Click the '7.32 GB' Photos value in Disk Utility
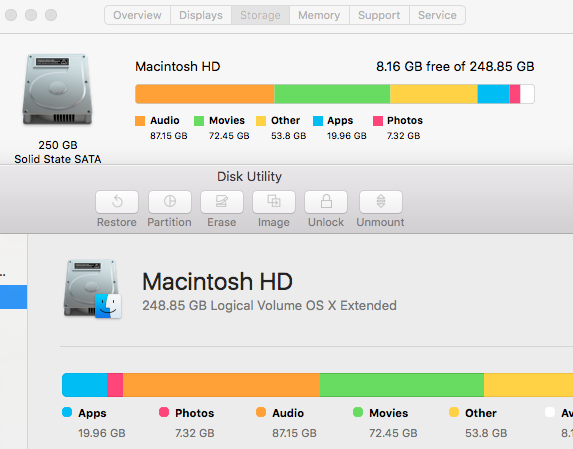The image size is (573, 449). click(194, 433)
